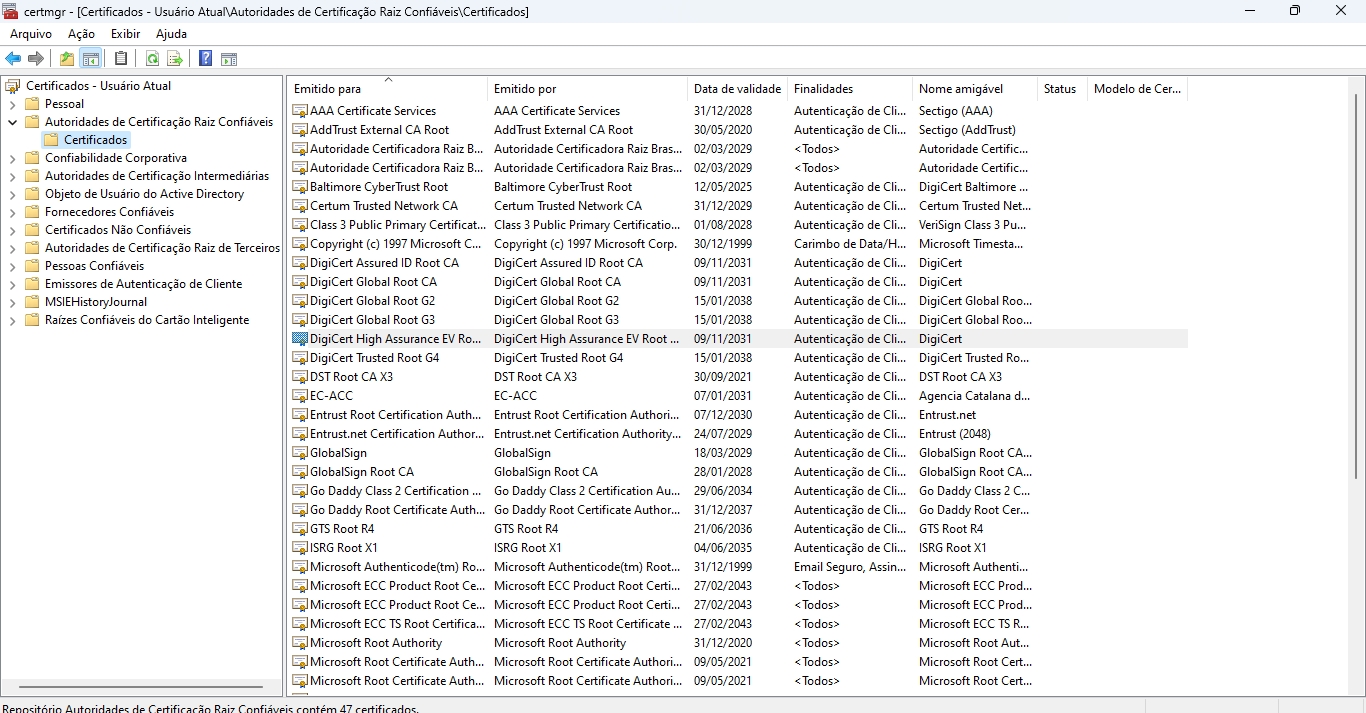Click the certificate icon beside DigiCert High Assurance EV

pyautogui.click(x=300, y=339)
